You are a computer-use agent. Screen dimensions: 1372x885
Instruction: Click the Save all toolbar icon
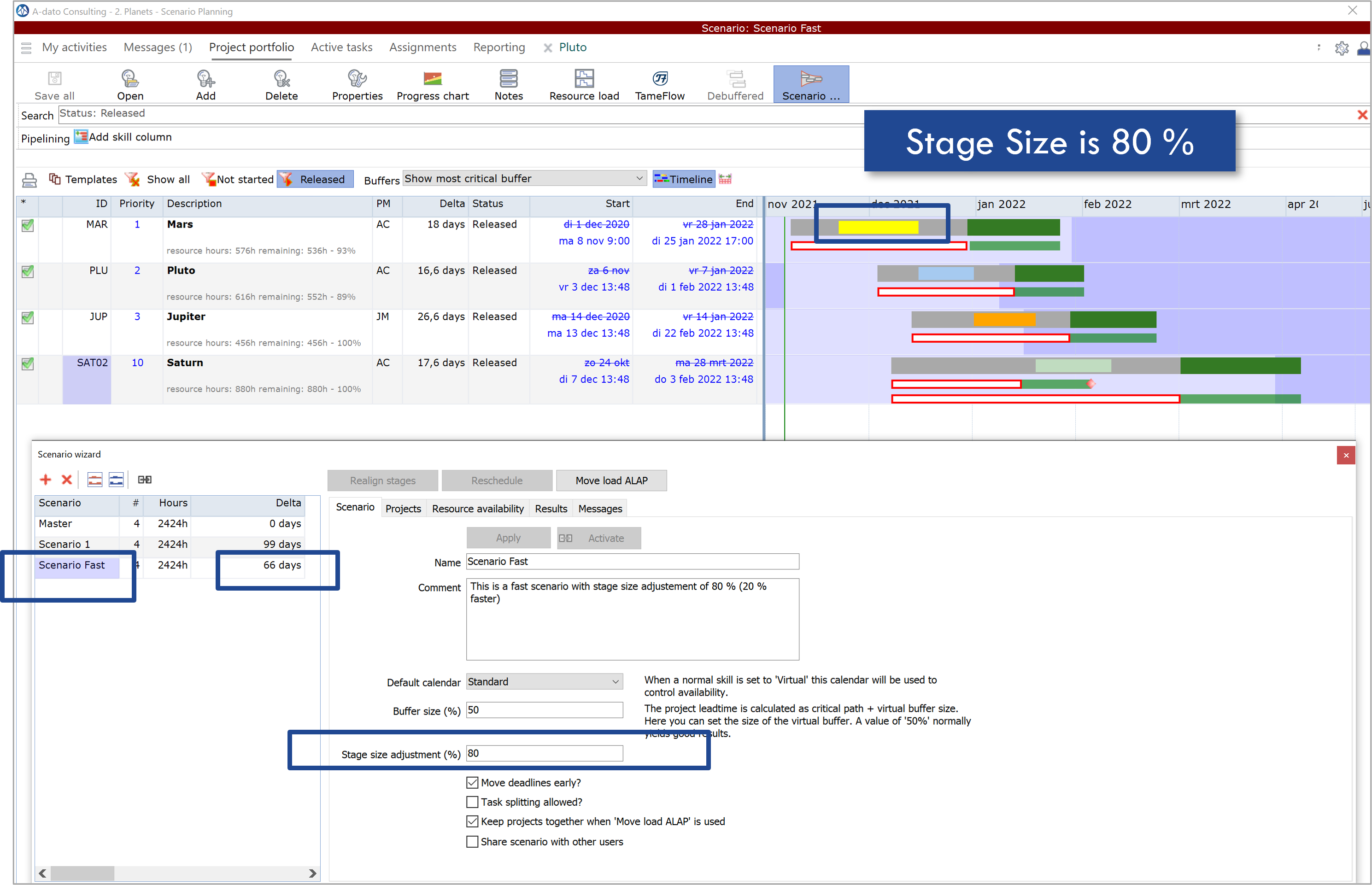[x=54, y=84]
